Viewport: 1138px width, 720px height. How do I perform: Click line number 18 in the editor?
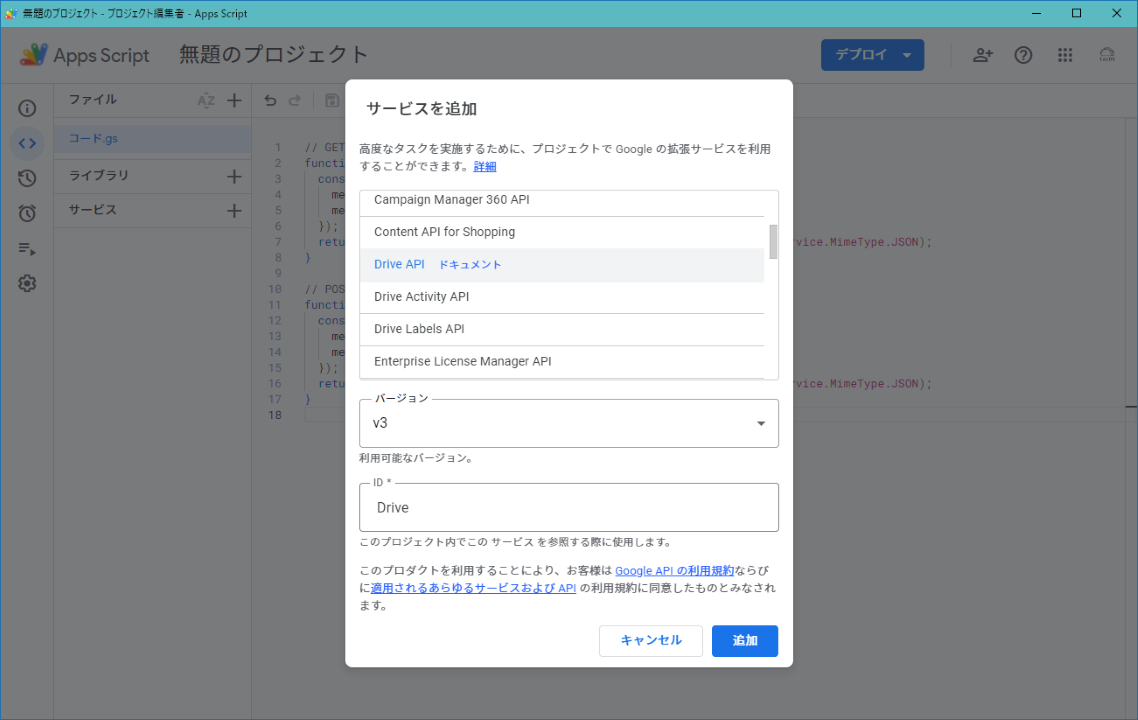click(274, 415)
